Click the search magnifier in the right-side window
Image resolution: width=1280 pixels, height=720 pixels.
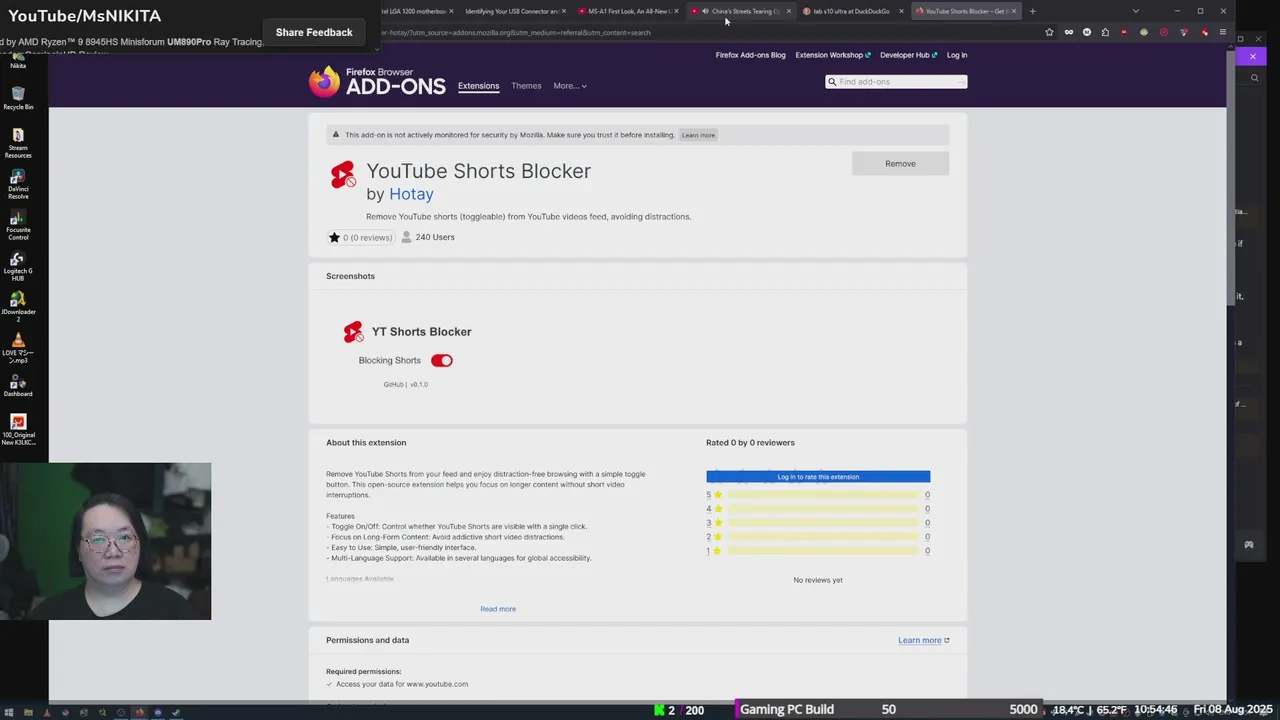click(x=1254, y=78)
